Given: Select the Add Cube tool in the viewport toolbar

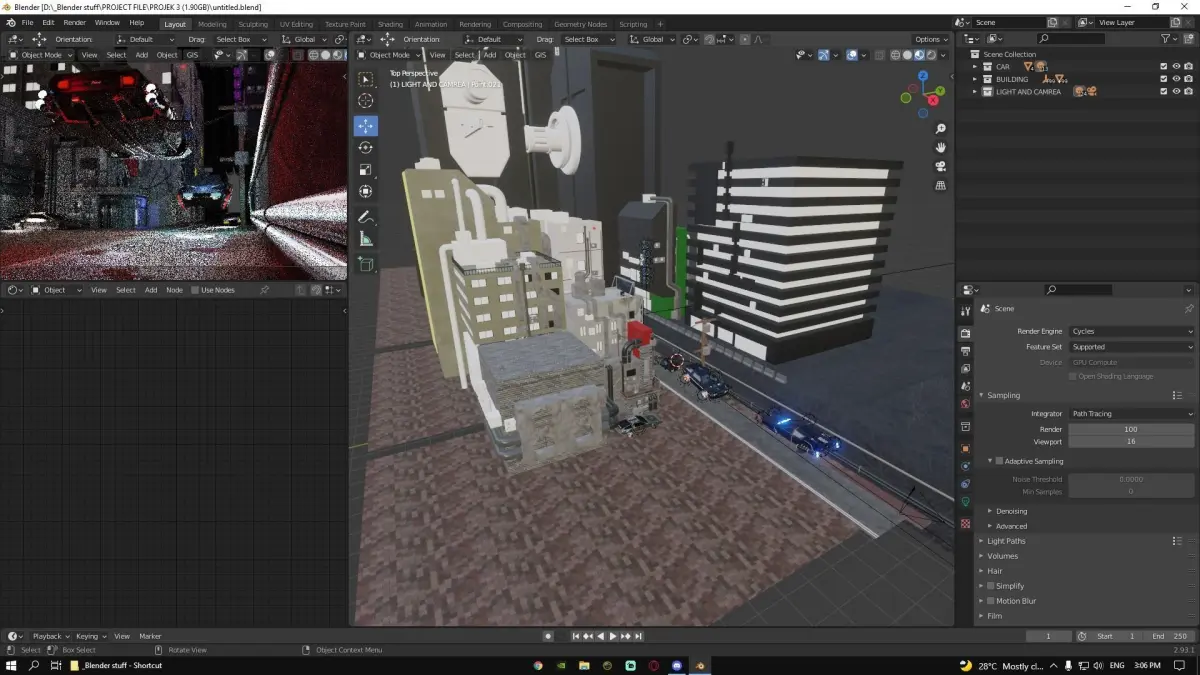Looking at the screenshot, I should [365, 265].
